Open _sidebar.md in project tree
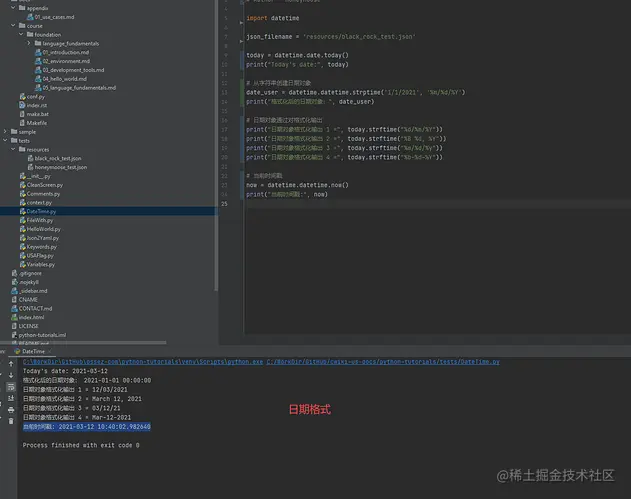This screenshot has height=499, width=631. (x=33, y=291)
